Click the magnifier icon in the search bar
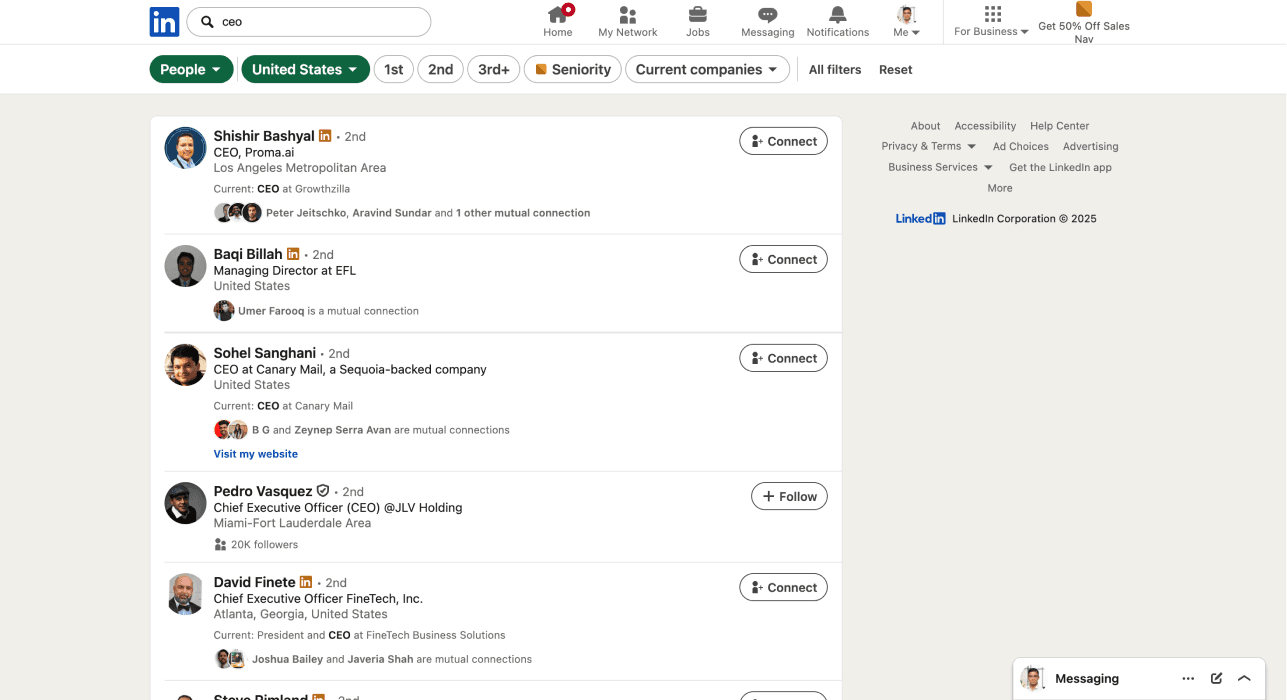 pyautogui.click(x=206, y=21)
